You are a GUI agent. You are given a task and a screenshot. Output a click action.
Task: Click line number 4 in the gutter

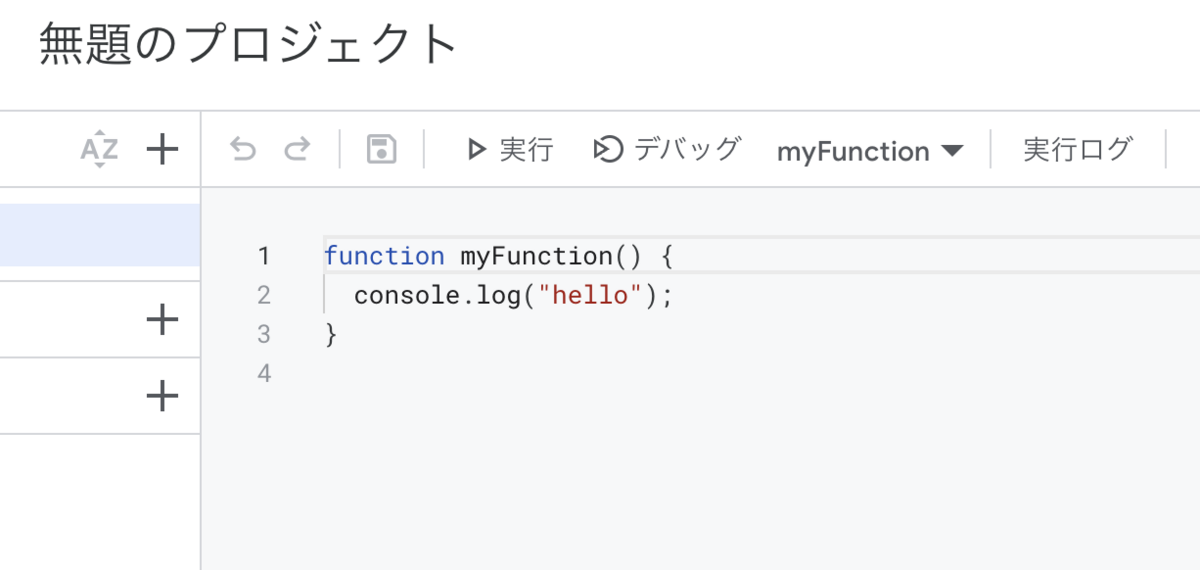(x=263, y=374)
